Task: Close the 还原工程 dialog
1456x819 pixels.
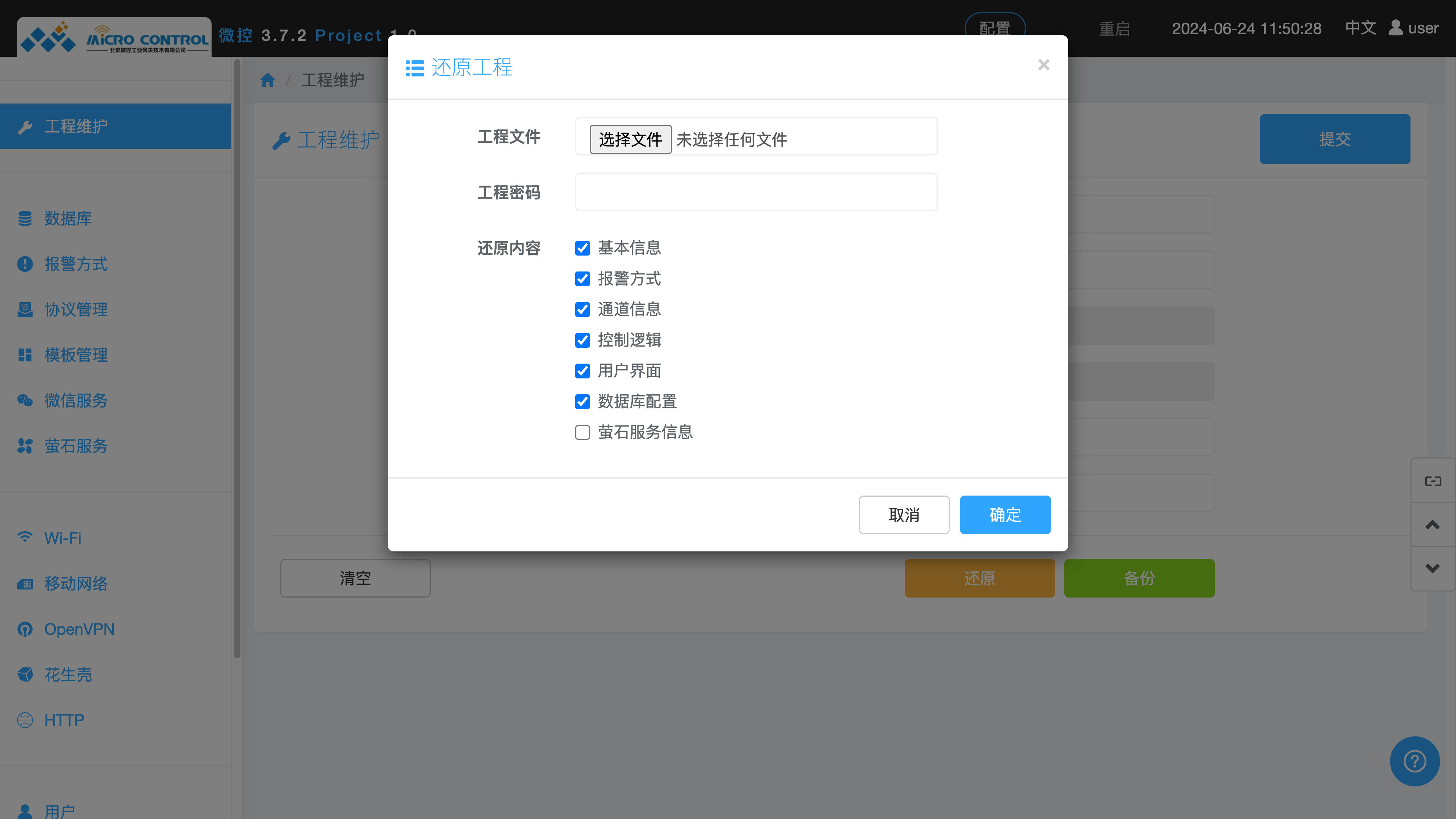Action: click(1043, 65)
